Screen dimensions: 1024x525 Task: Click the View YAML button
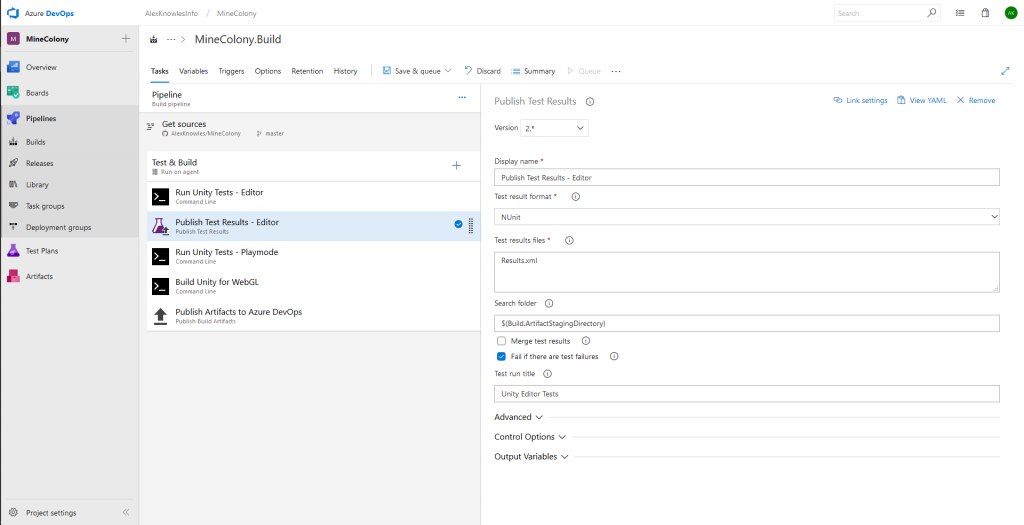[x=921, y=100]
